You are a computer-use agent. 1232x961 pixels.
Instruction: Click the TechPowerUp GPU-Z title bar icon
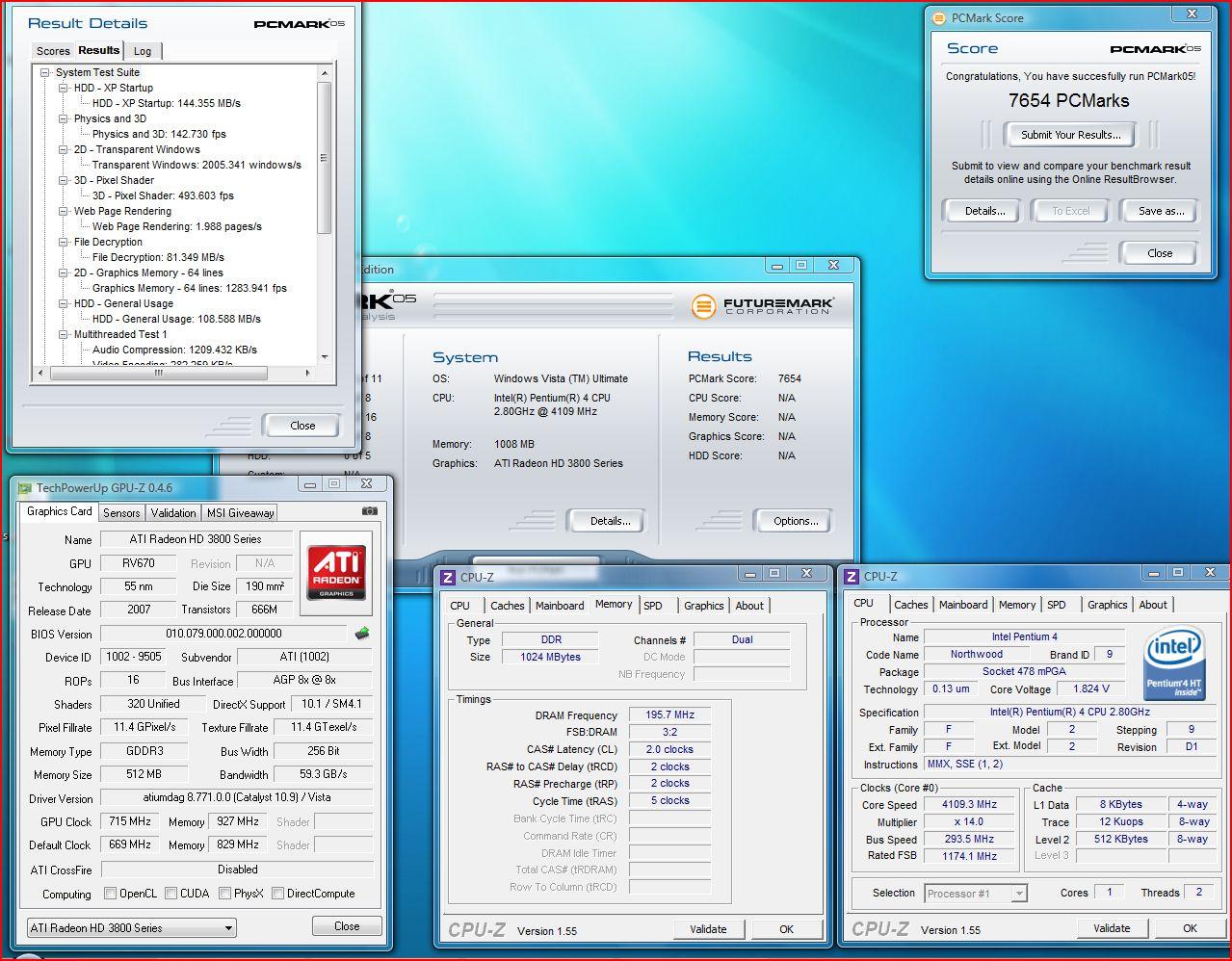click(25, 488)
